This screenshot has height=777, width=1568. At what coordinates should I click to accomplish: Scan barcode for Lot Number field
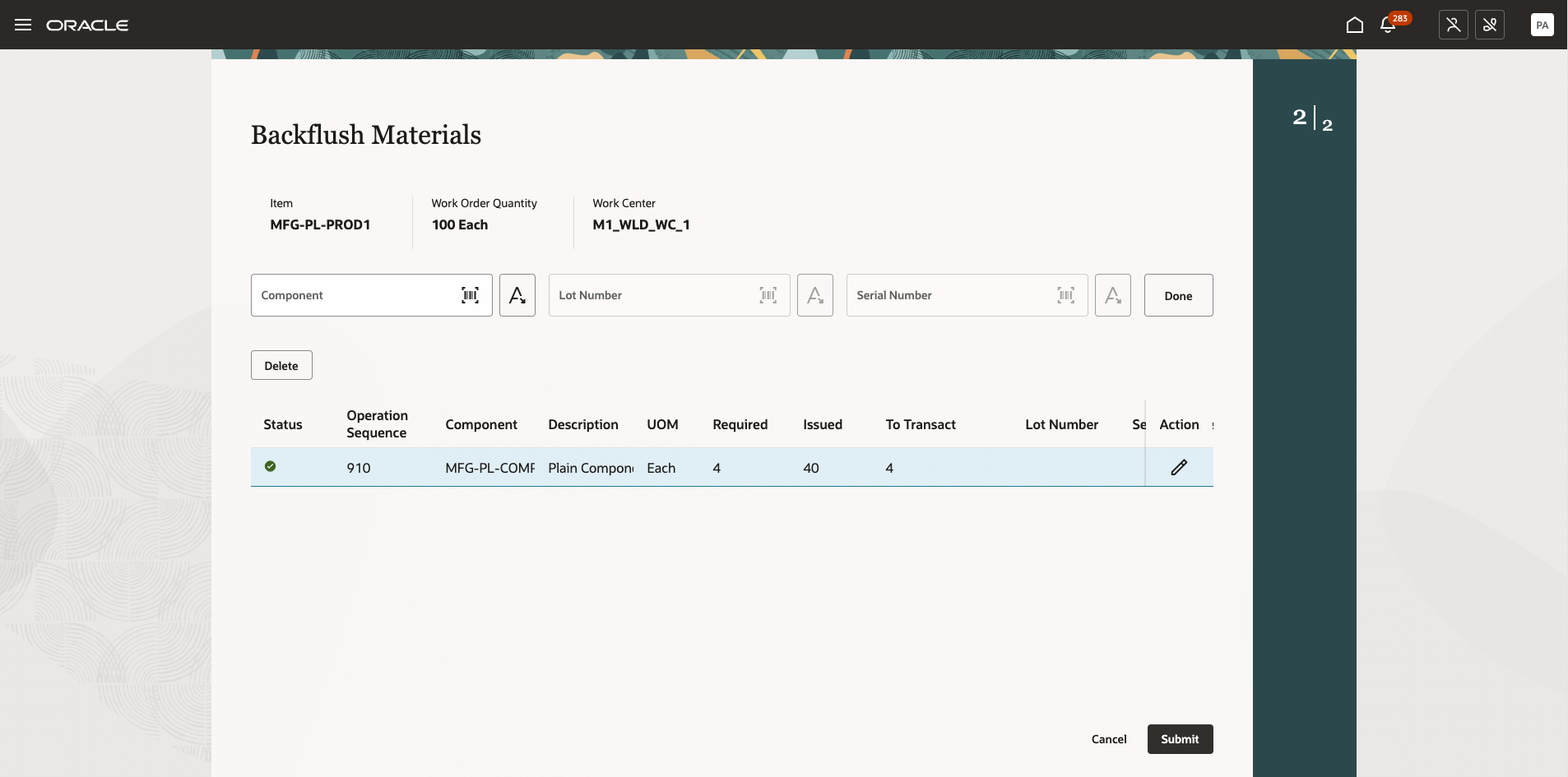(768, 295)
